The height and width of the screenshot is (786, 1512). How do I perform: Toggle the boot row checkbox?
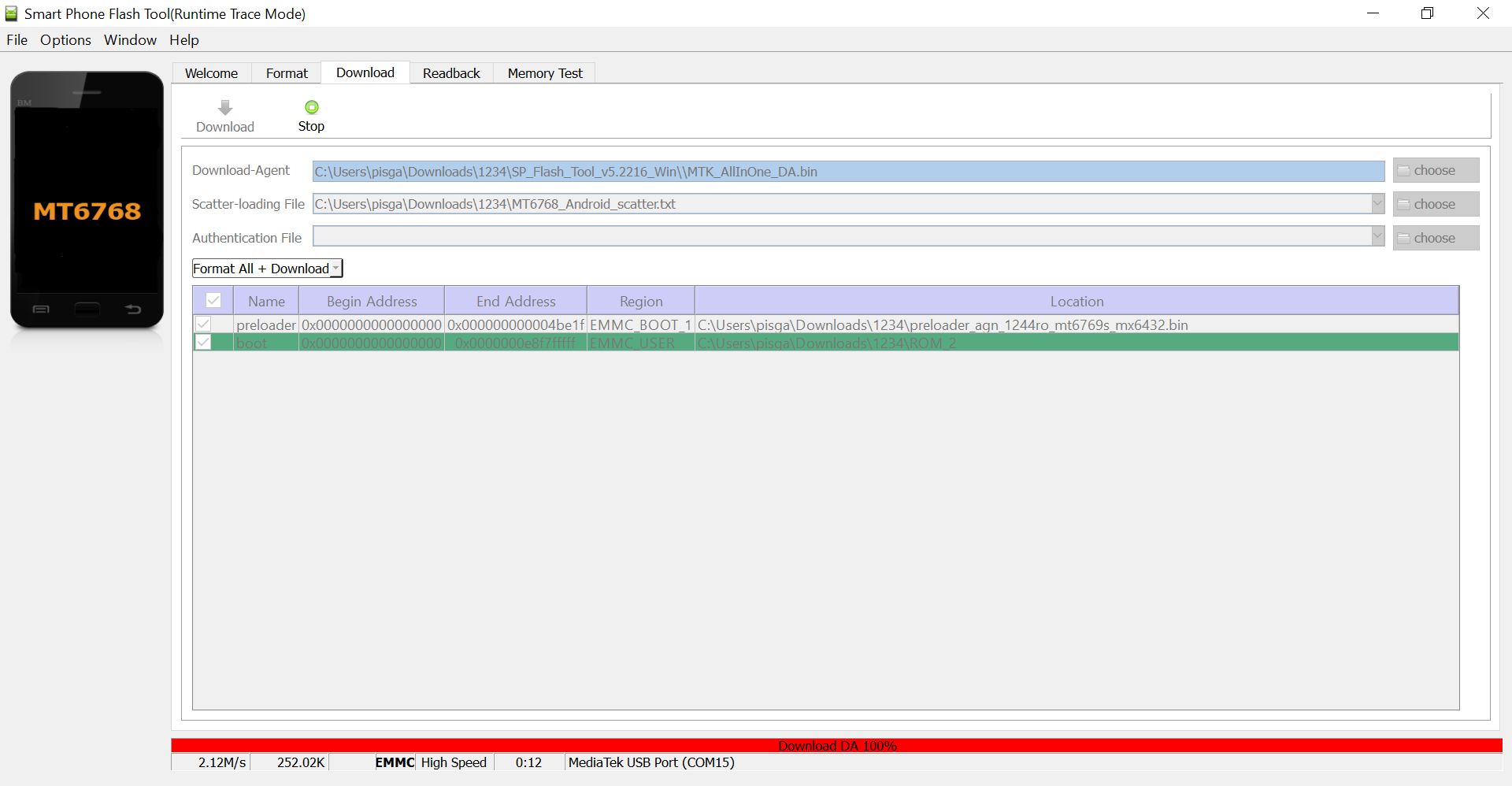pos(204,343)
